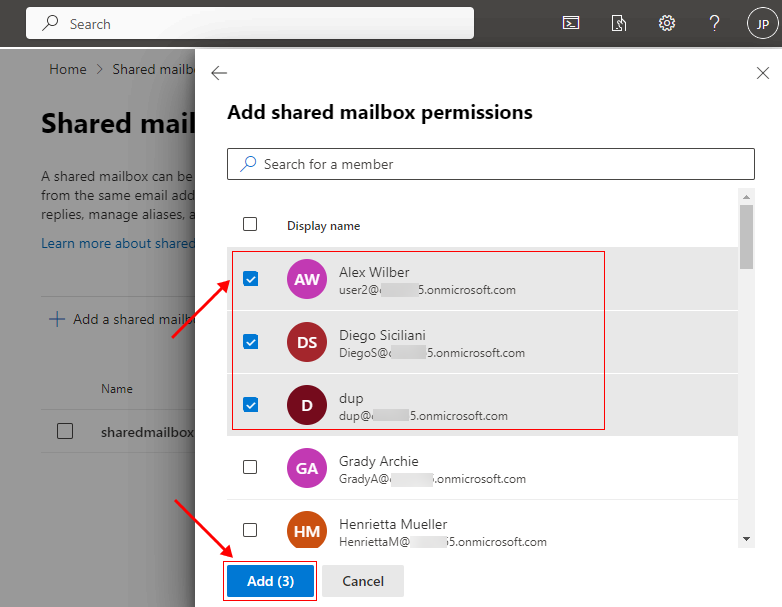Check the Henrietta Mueller checkbox
Viewport: 782px width, 607px height.
pos(250,530)
